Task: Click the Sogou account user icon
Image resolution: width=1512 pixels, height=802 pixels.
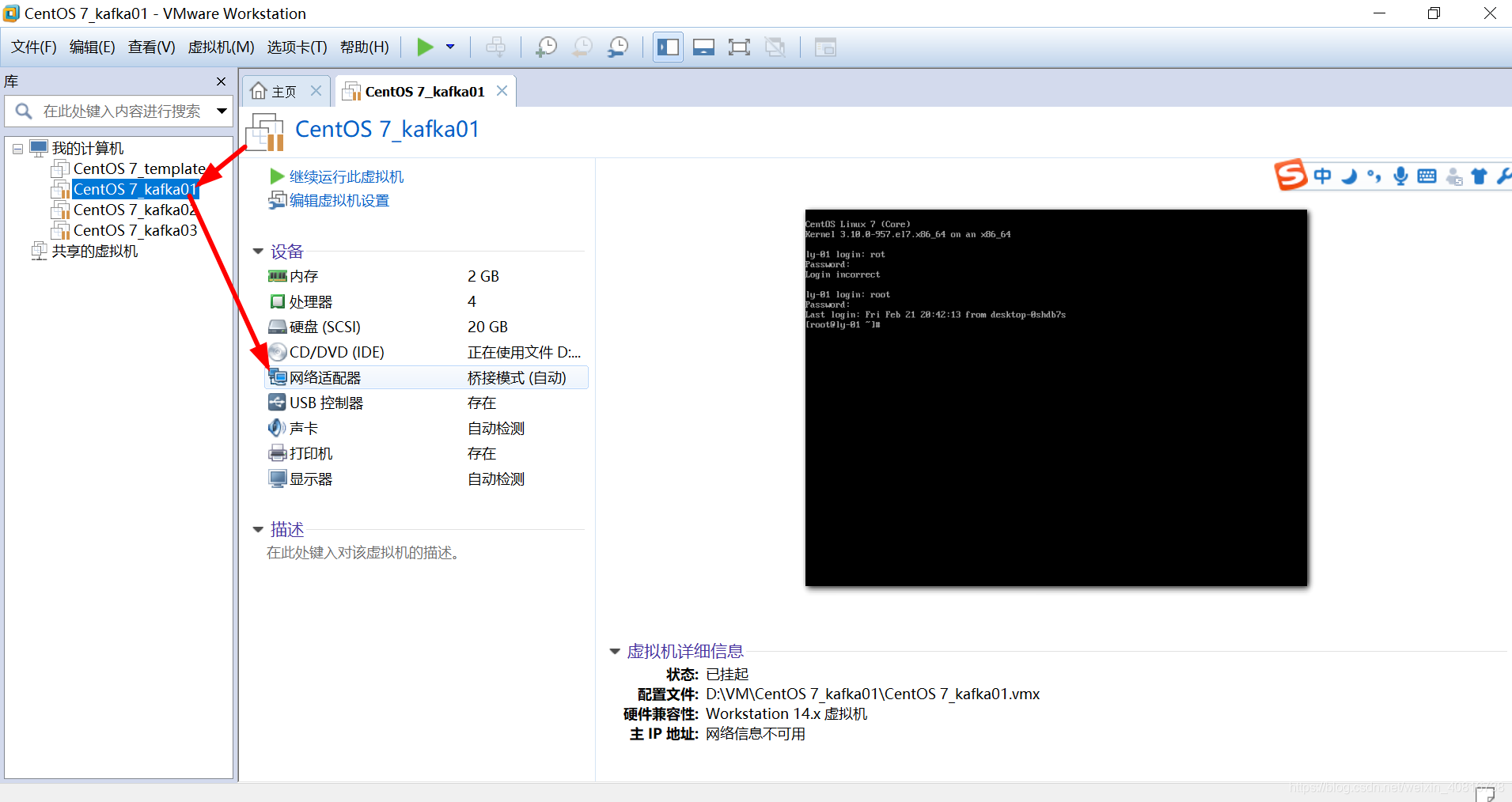Action: click(1453, 176)
